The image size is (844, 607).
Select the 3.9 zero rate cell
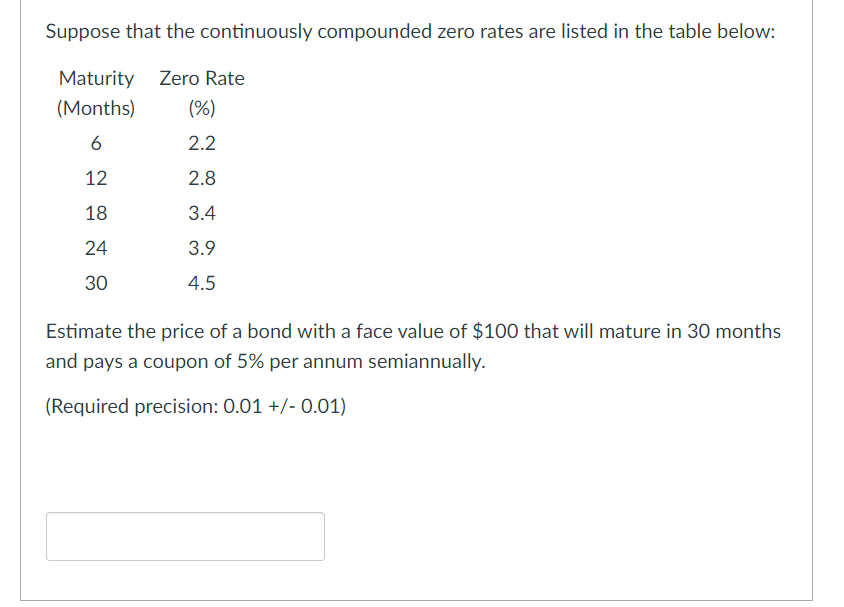point(203,247)
